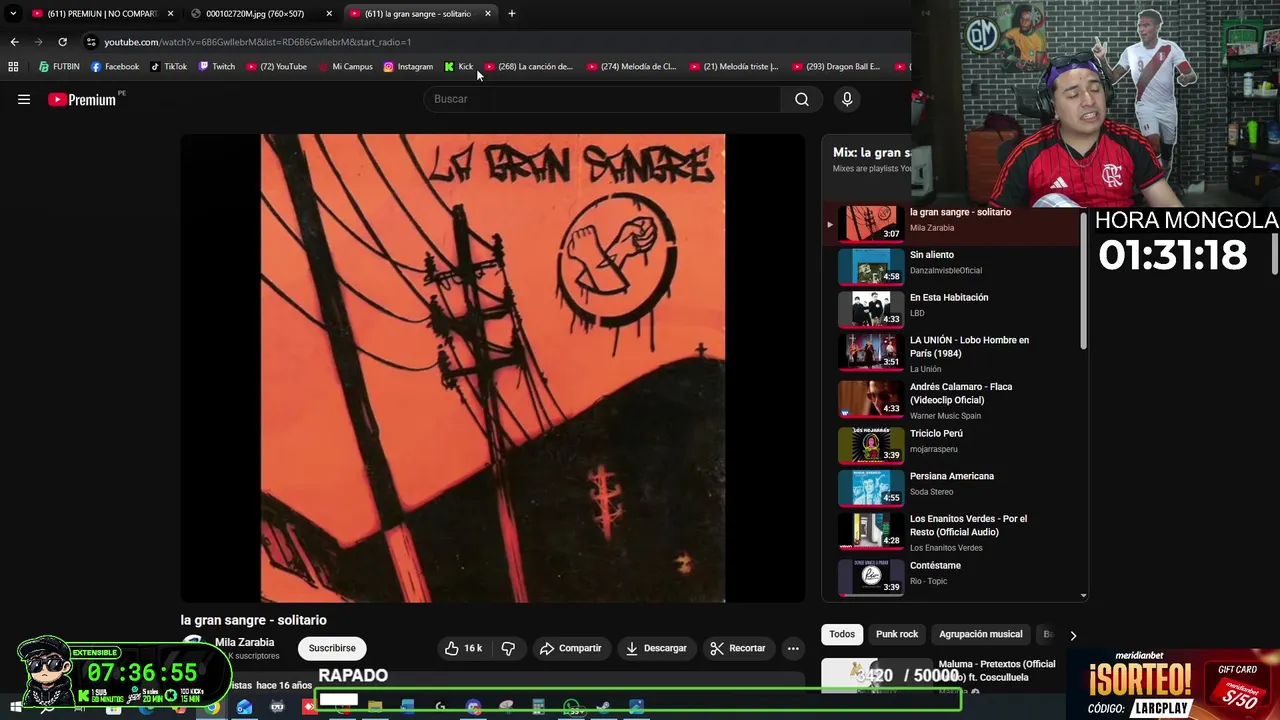Like the video (16 k thumbs up)
Screen dimensions: 1280x720
click(463, 648)
